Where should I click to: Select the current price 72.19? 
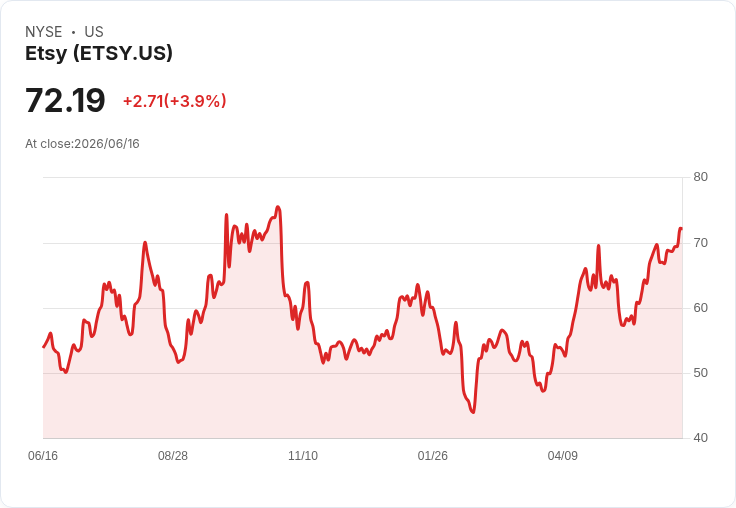pos(65,101)
